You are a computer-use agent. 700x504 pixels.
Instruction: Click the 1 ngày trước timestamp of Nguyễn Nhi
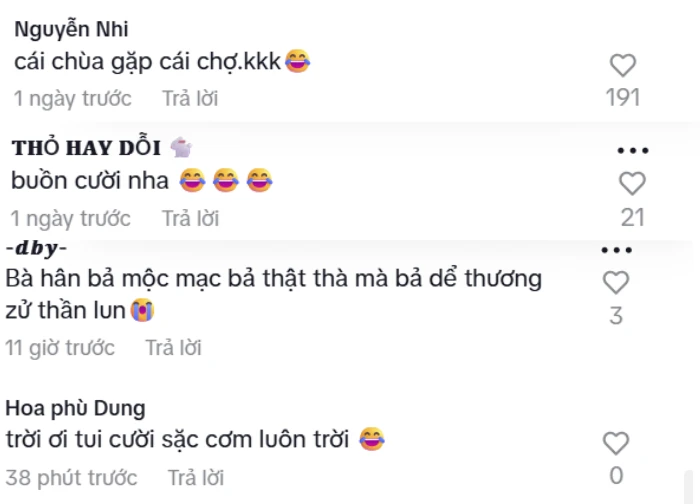coord(73,99)
